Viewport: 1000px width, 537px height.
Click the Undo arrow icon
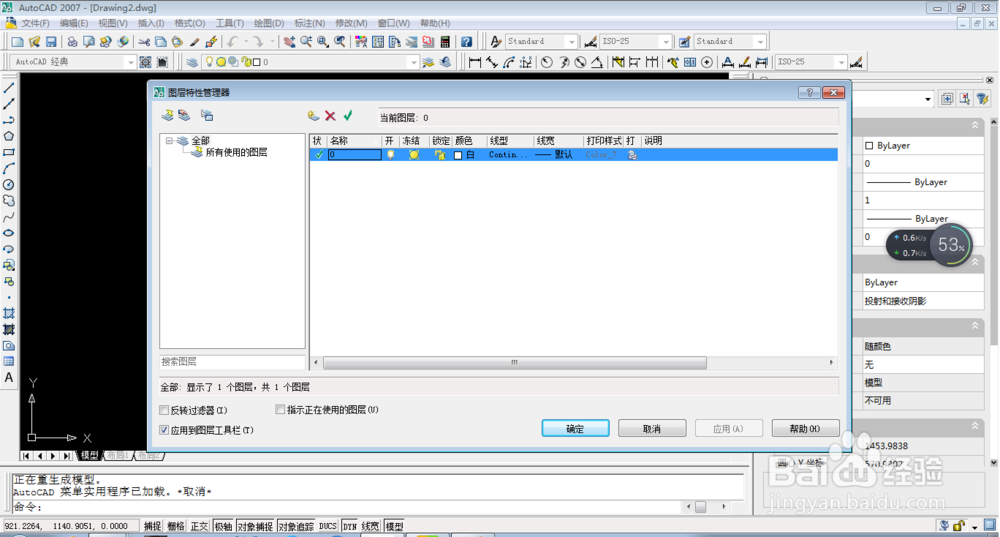pos(233,41)
